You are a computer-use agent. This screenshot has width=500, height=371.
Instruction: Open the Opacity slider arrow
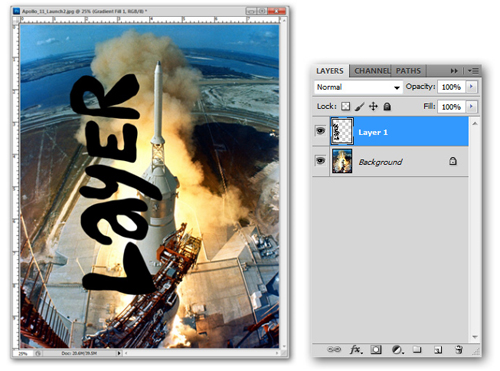pyautogui.click(x=471, y=87)
